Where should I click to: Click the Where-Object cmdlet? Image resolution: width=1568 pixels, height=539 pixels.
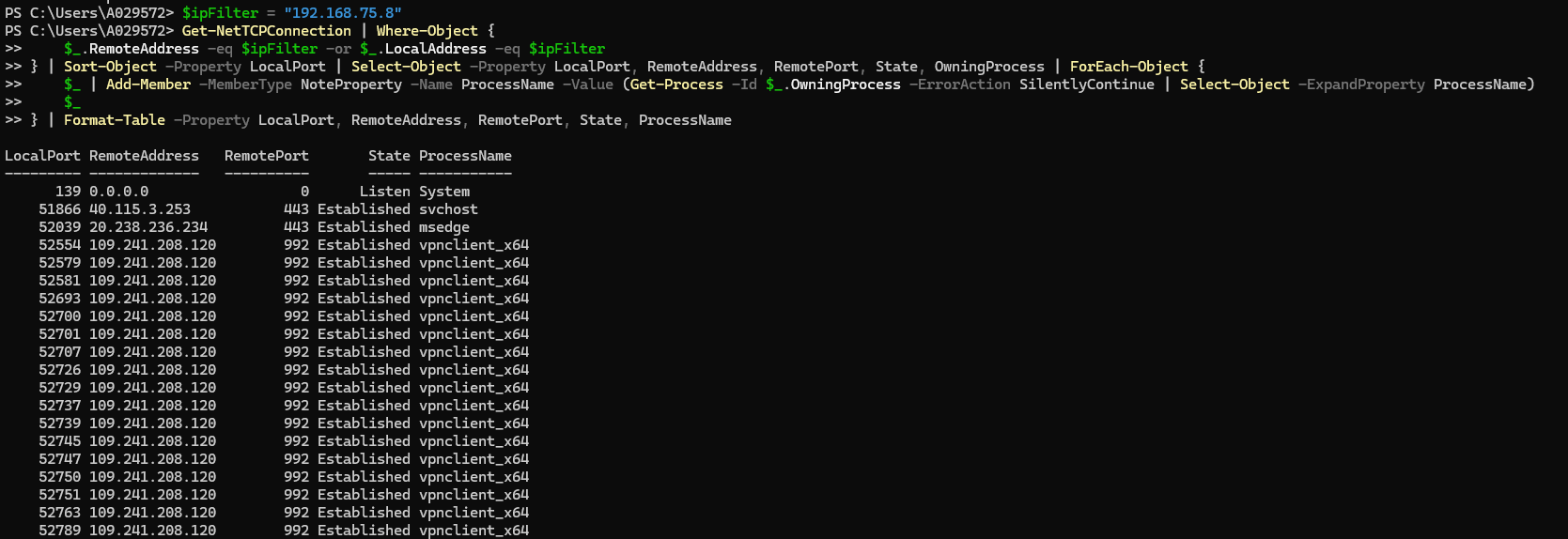(427, 31)
